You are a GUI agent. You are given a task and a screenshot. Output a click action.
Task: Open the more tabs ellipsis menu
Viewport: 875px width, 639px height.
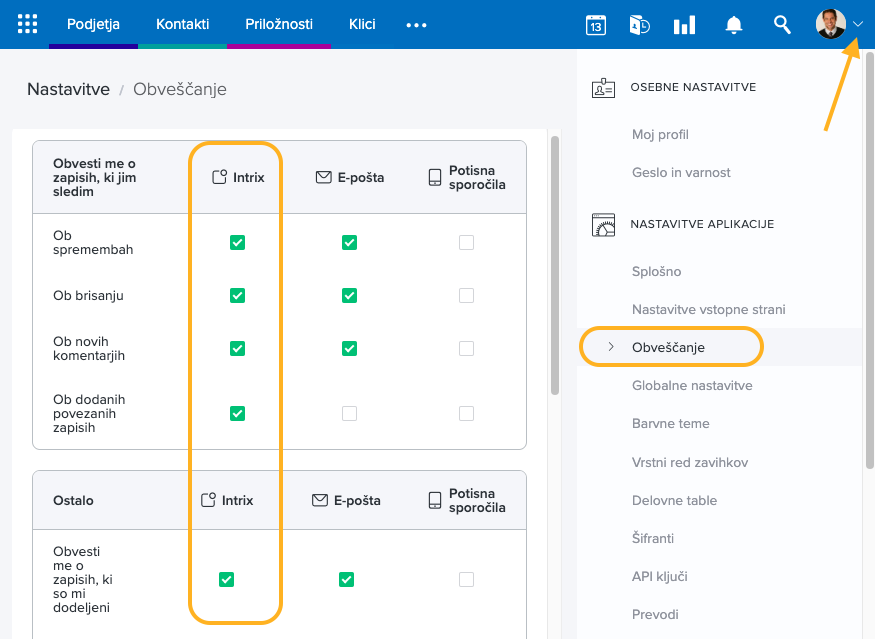click(416, 25)
